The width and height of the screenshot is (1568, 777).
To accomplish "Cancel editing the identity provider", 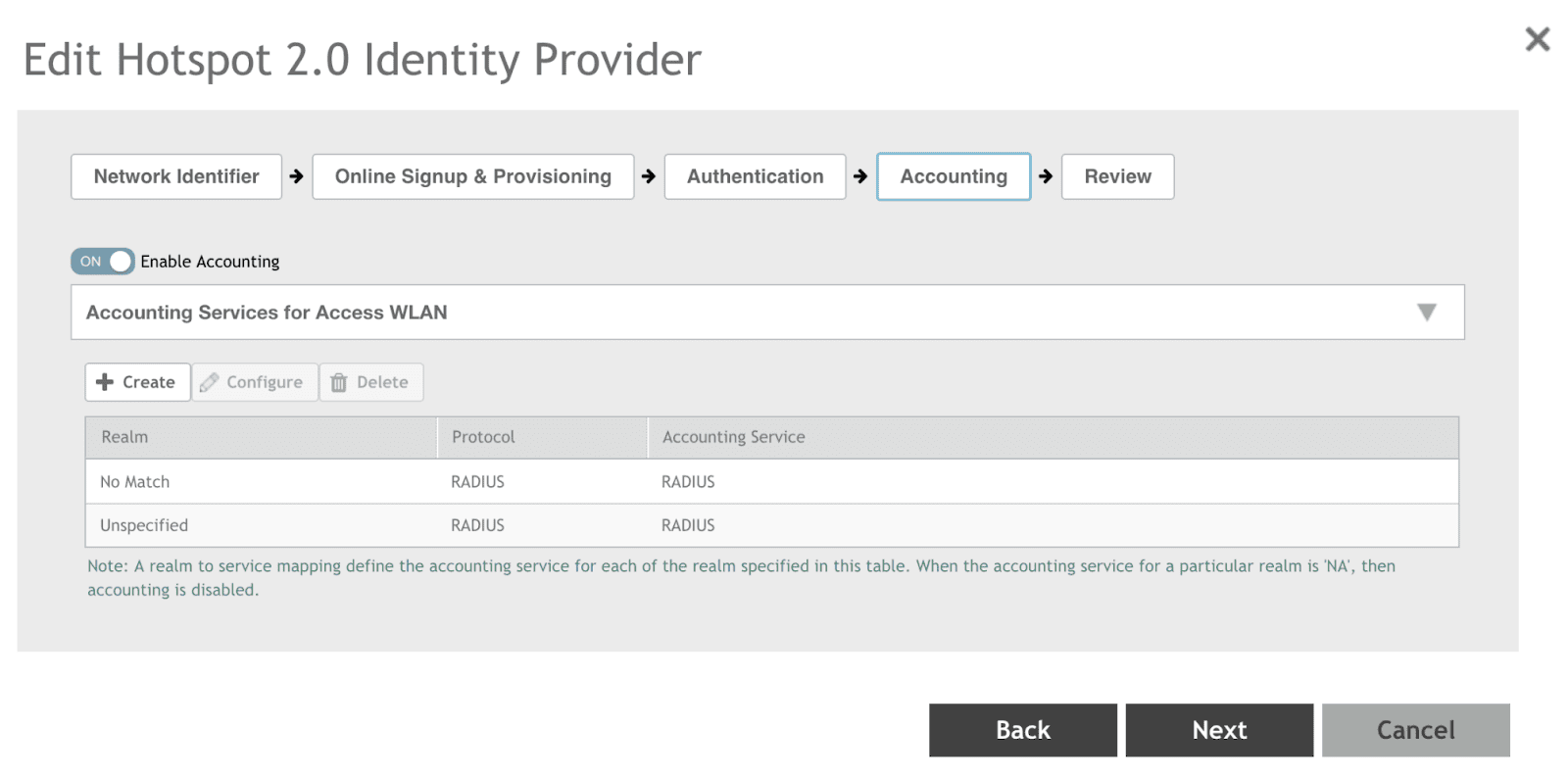I will click(x=1416, y=730).
